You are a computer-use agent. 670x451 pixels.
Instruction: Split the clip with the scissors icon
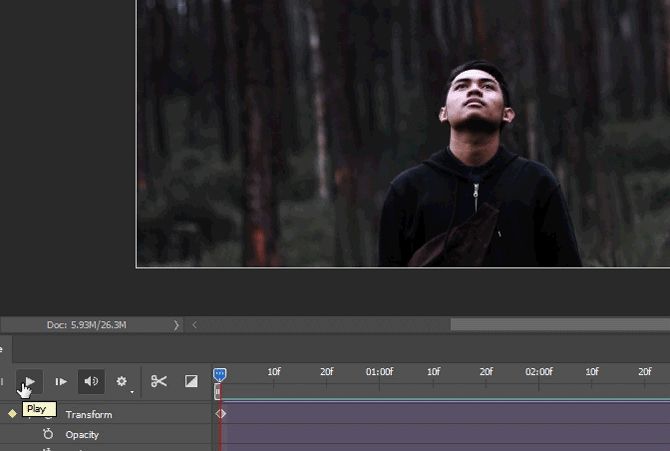(x=159, y=381)
